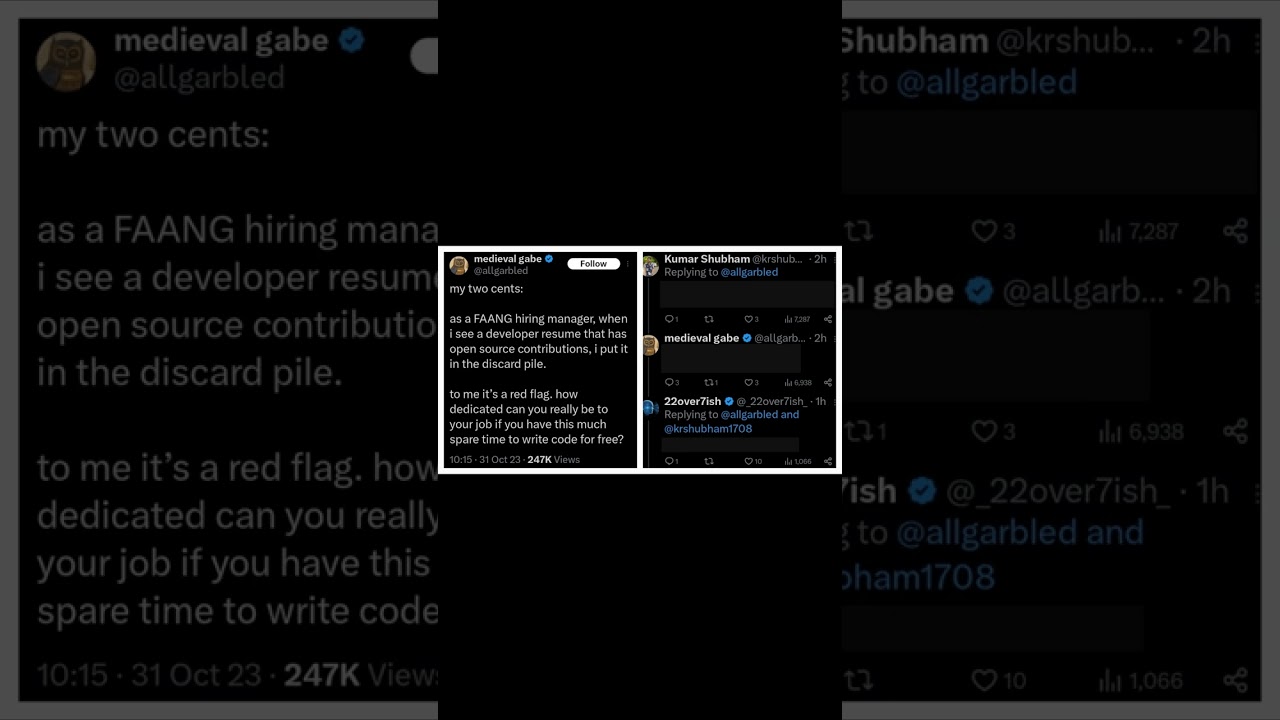
Task: Open Kumar Shubham's profile avatar
Action: point(651,266)
